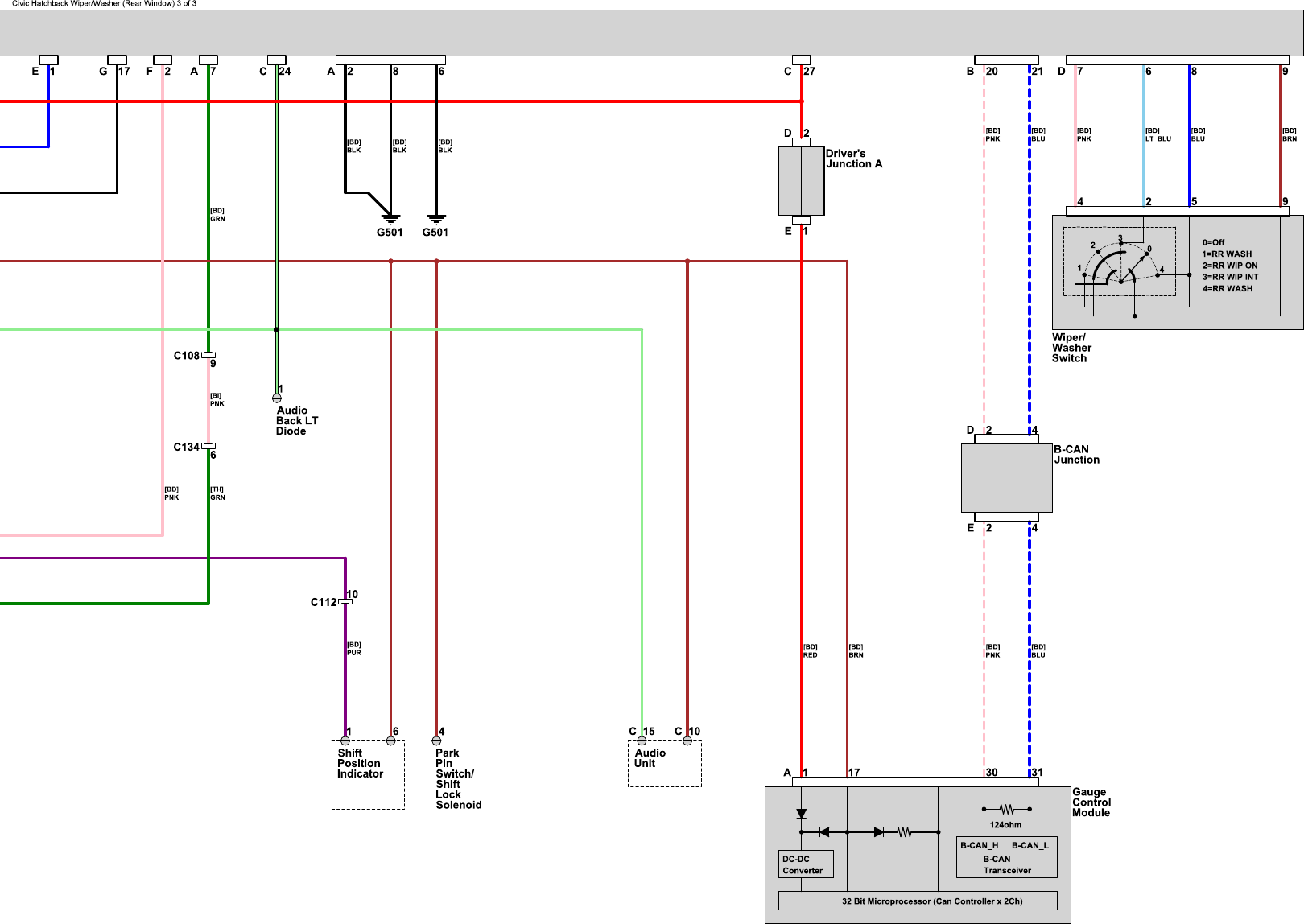This screenshot has width=1304, height=924.
Task: Select the Audio Unit dashed box
Action: (664, 764)
